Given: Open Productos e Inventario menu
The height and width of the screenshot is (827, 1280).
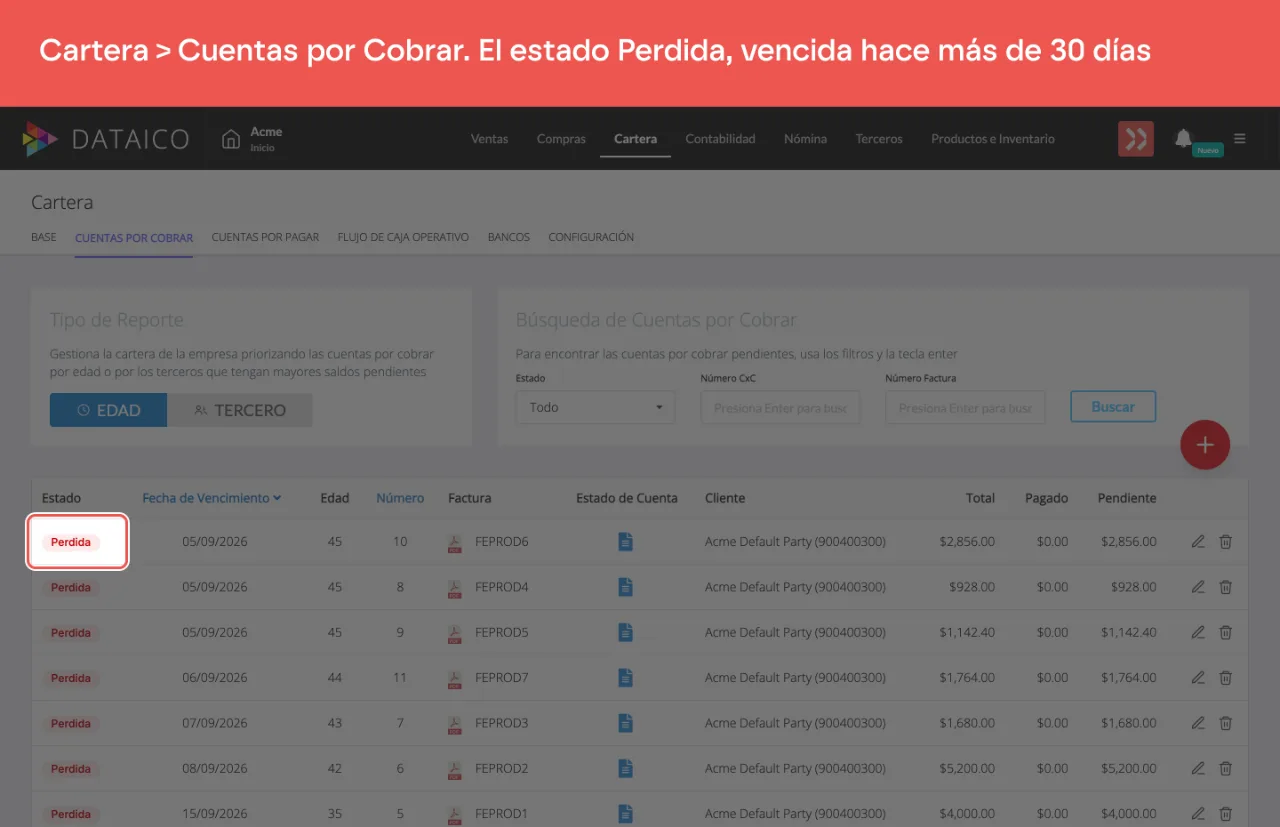Looking at the screenshot, I should 993,139.
